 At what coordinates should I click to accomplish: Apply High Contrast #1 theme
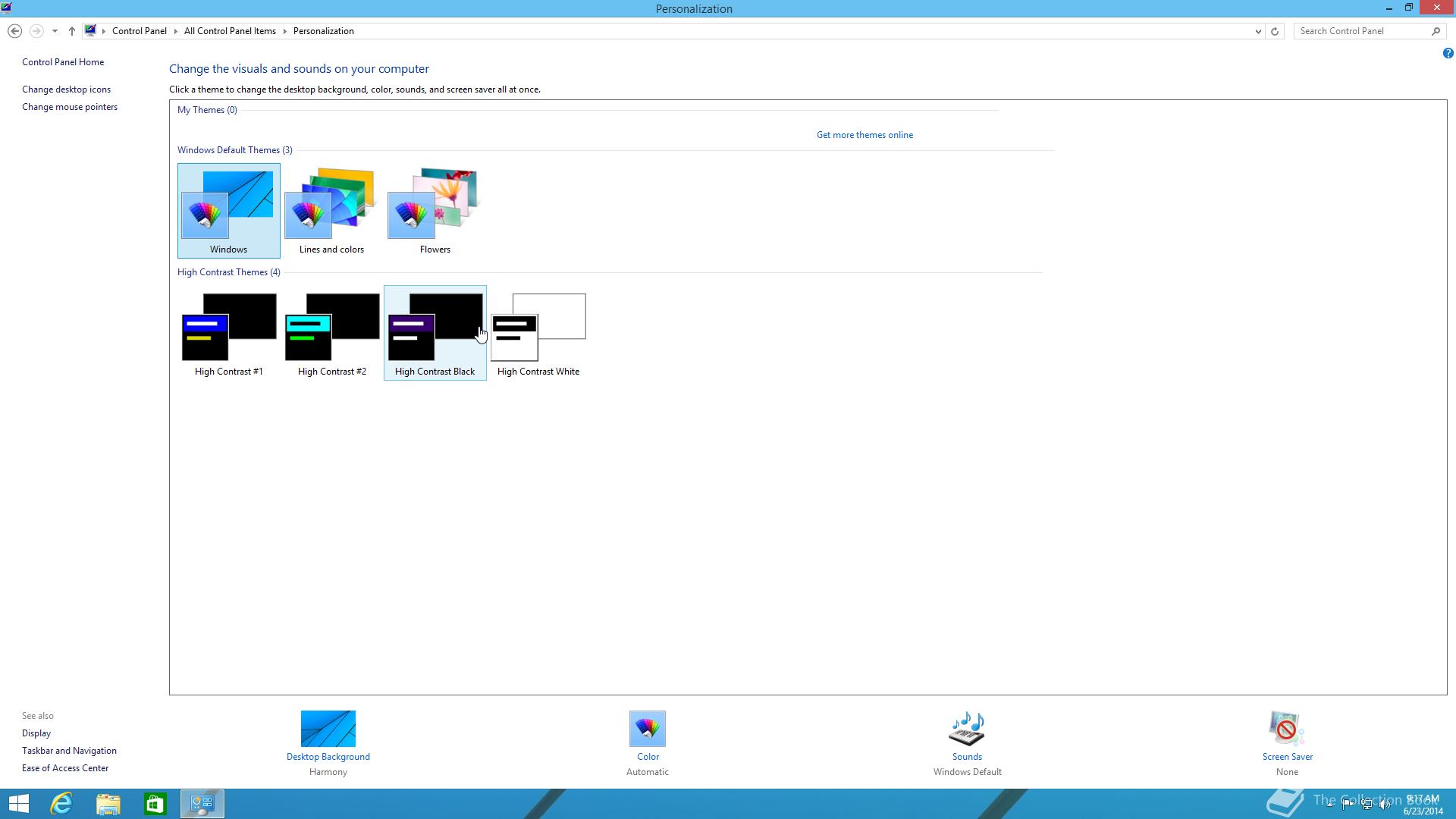pyautogui.click(x=228, y=333)
